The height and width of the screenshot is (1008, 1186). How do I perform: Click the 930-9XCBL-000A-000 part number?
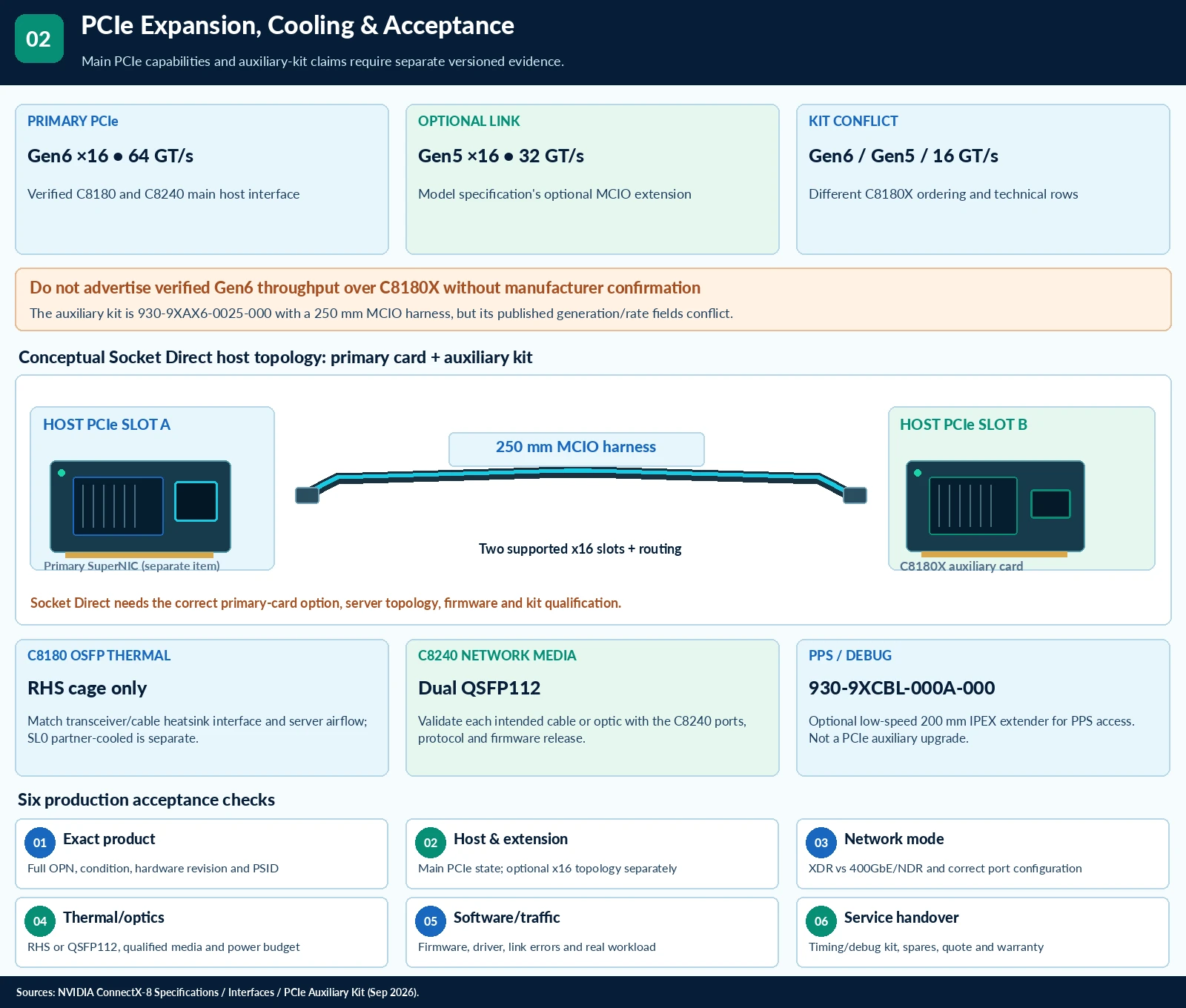(901, 688)
